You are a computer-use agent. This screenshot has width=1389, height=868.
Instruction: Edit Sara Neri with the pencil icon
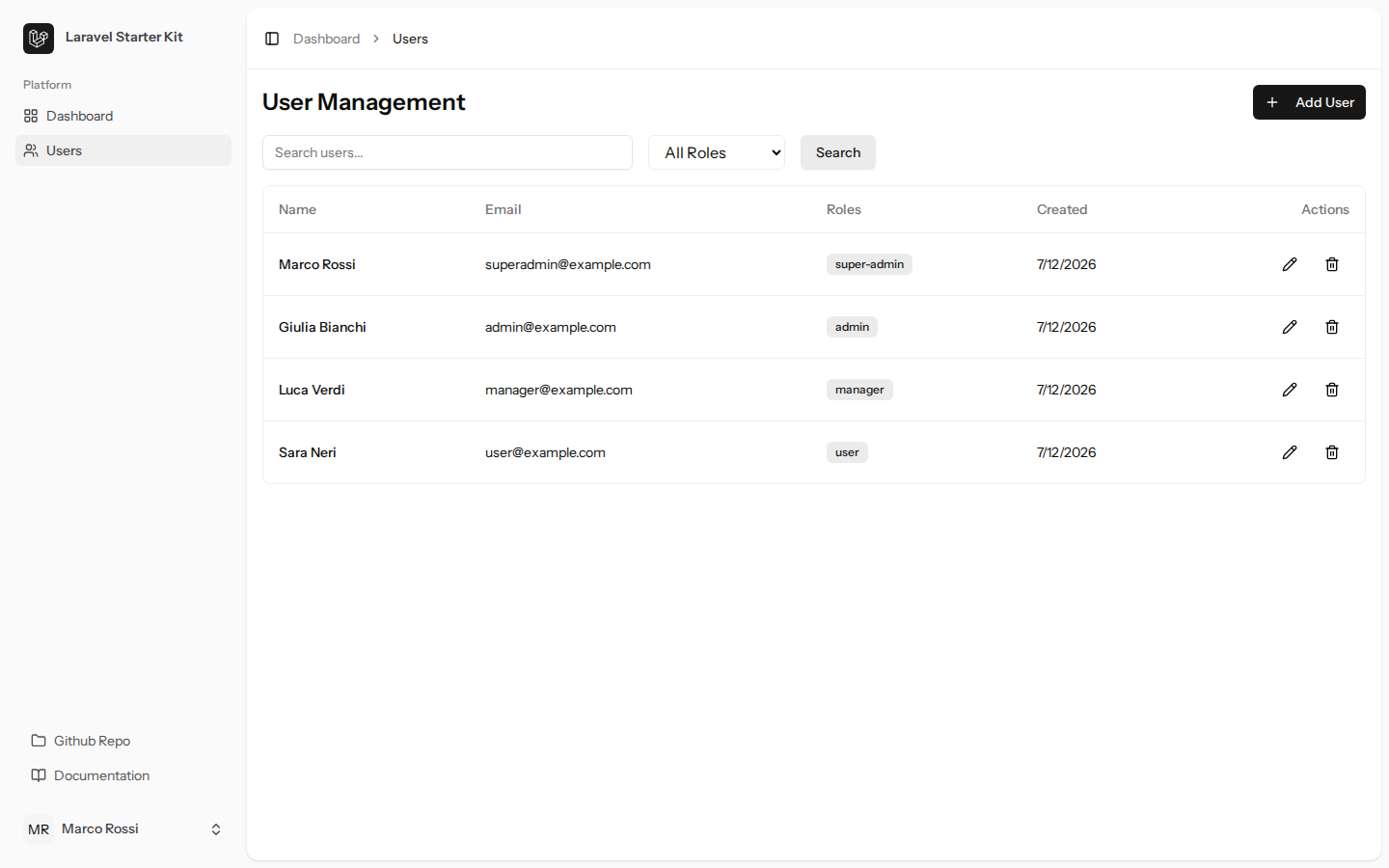click(1290, 452)
